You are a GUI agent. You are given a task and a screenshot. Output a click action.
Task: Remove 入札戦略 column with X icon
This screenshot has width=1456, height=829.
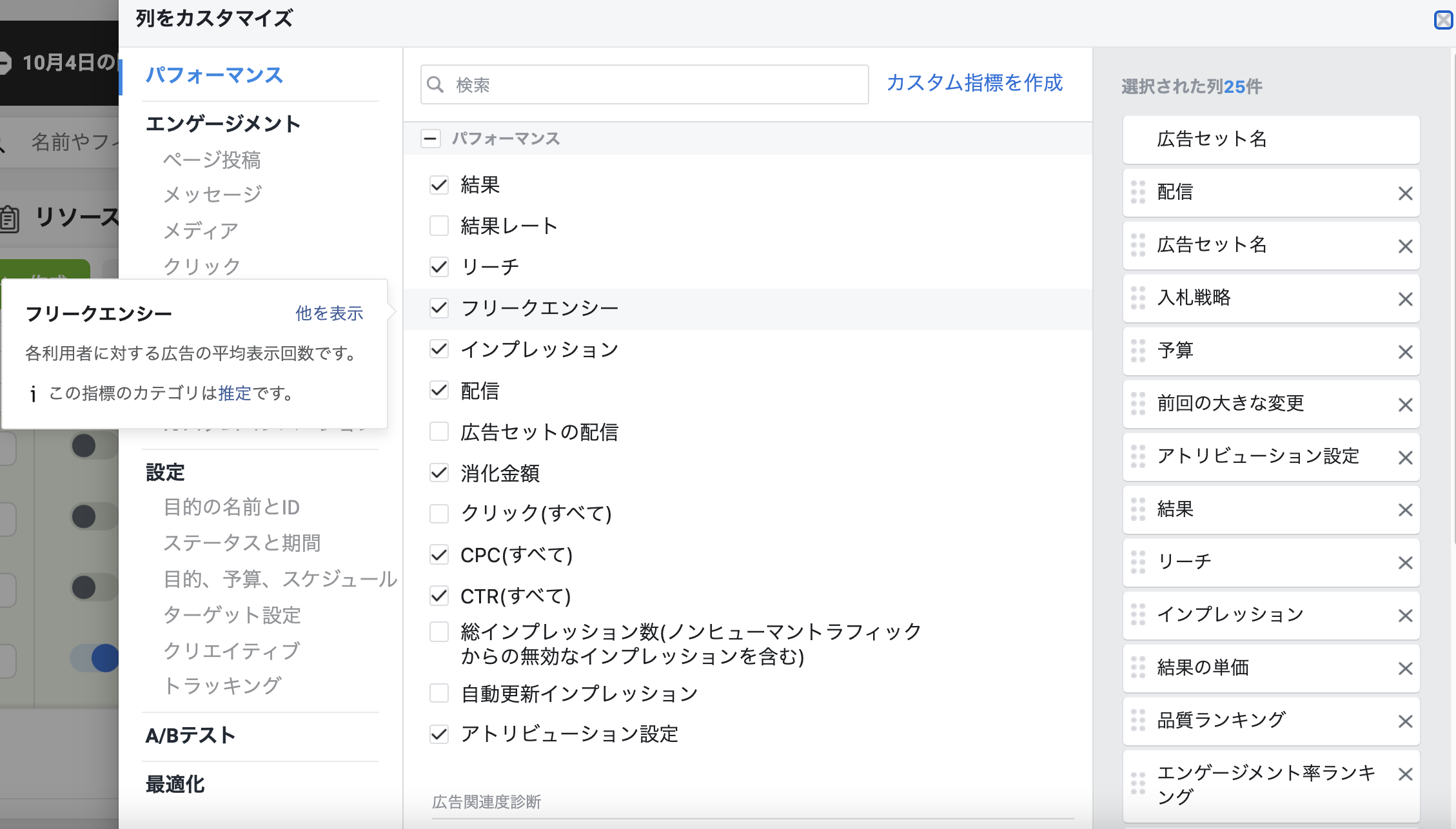tap(1405, 299)
